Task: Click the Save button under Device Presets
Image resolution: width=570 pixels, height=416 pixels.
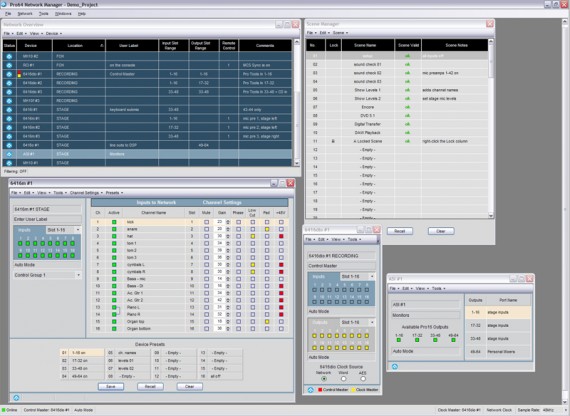Action: click(111, 387)
